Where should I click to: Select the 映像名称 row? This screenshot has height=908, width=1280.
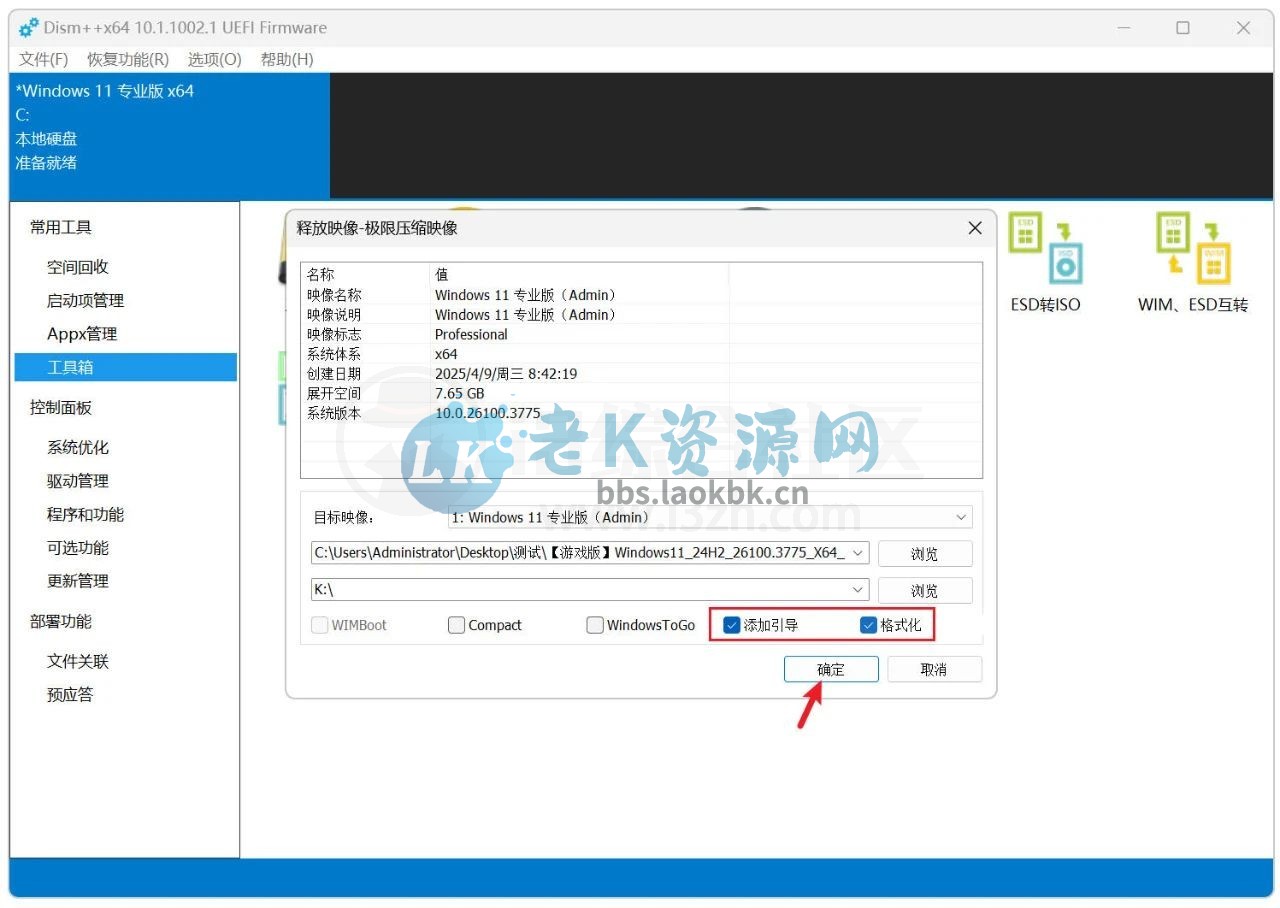pyautogui.click(x=641, y=295)
